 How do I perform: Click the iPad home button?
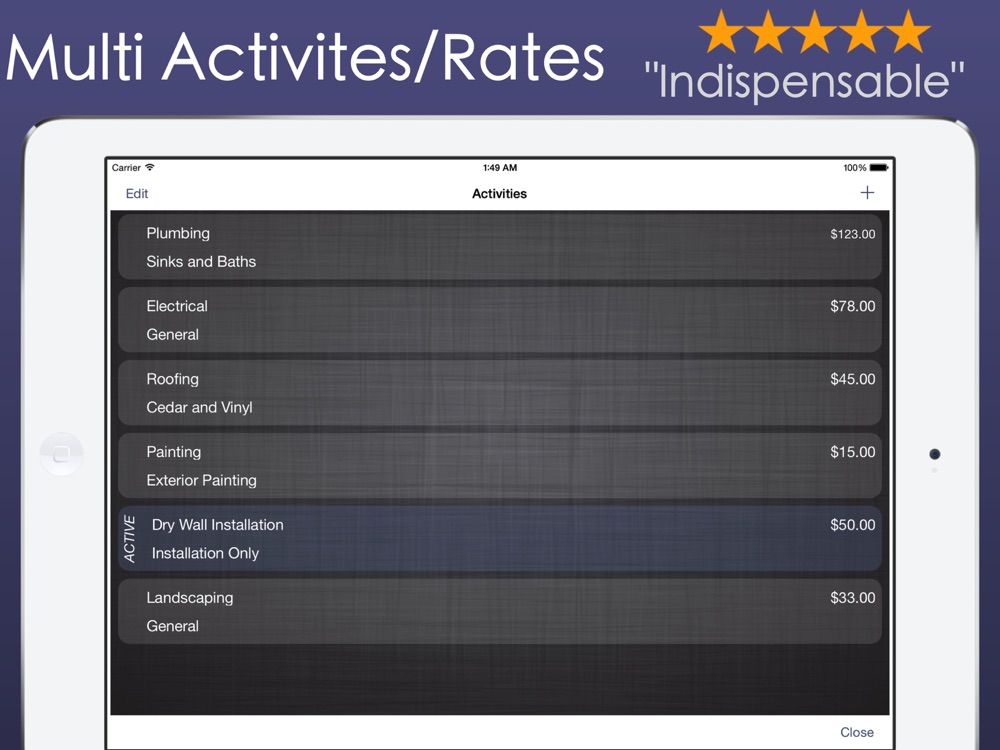tap(61, 454)
